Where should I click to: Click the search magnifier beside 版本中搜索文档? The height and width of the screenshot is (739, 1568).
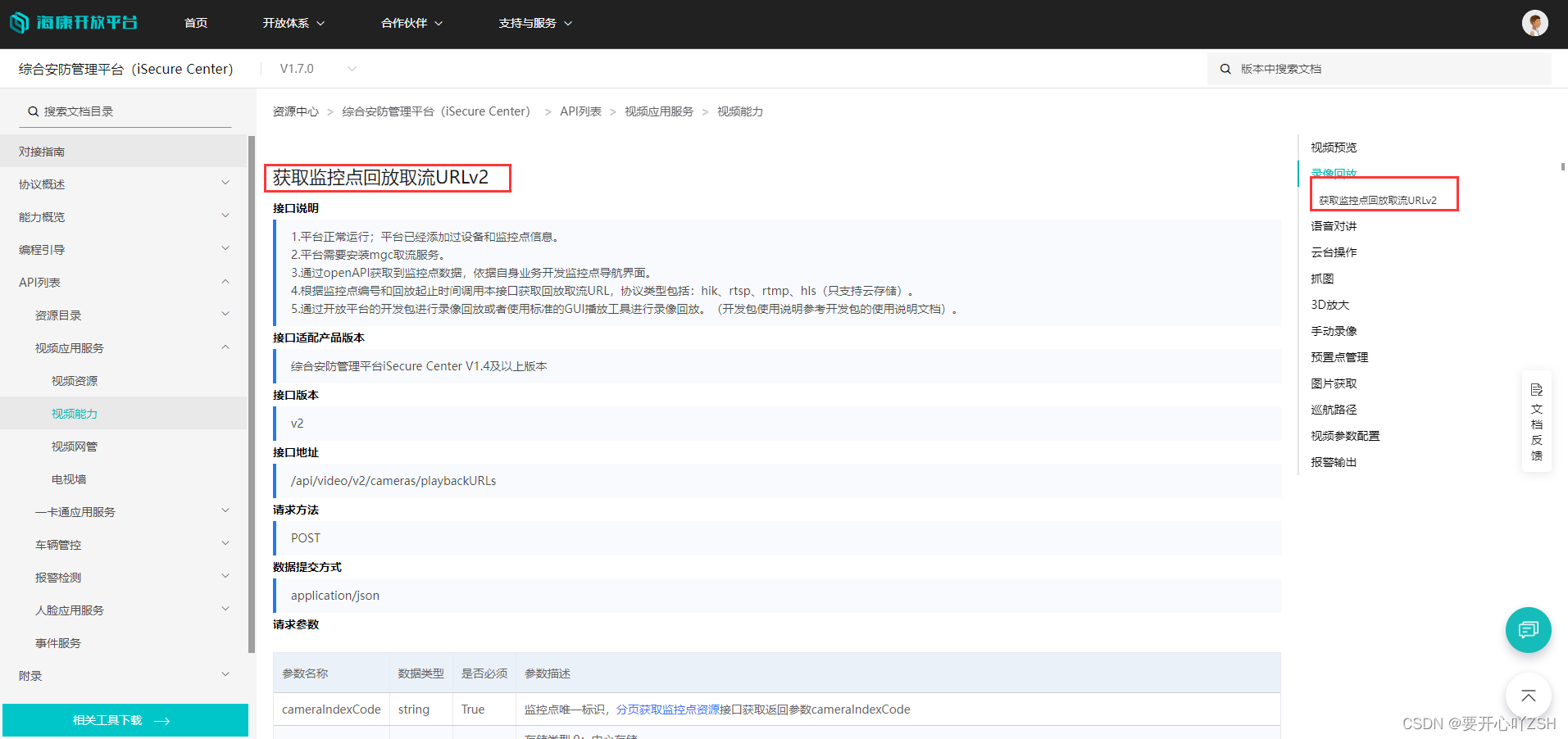point(1225,69)
